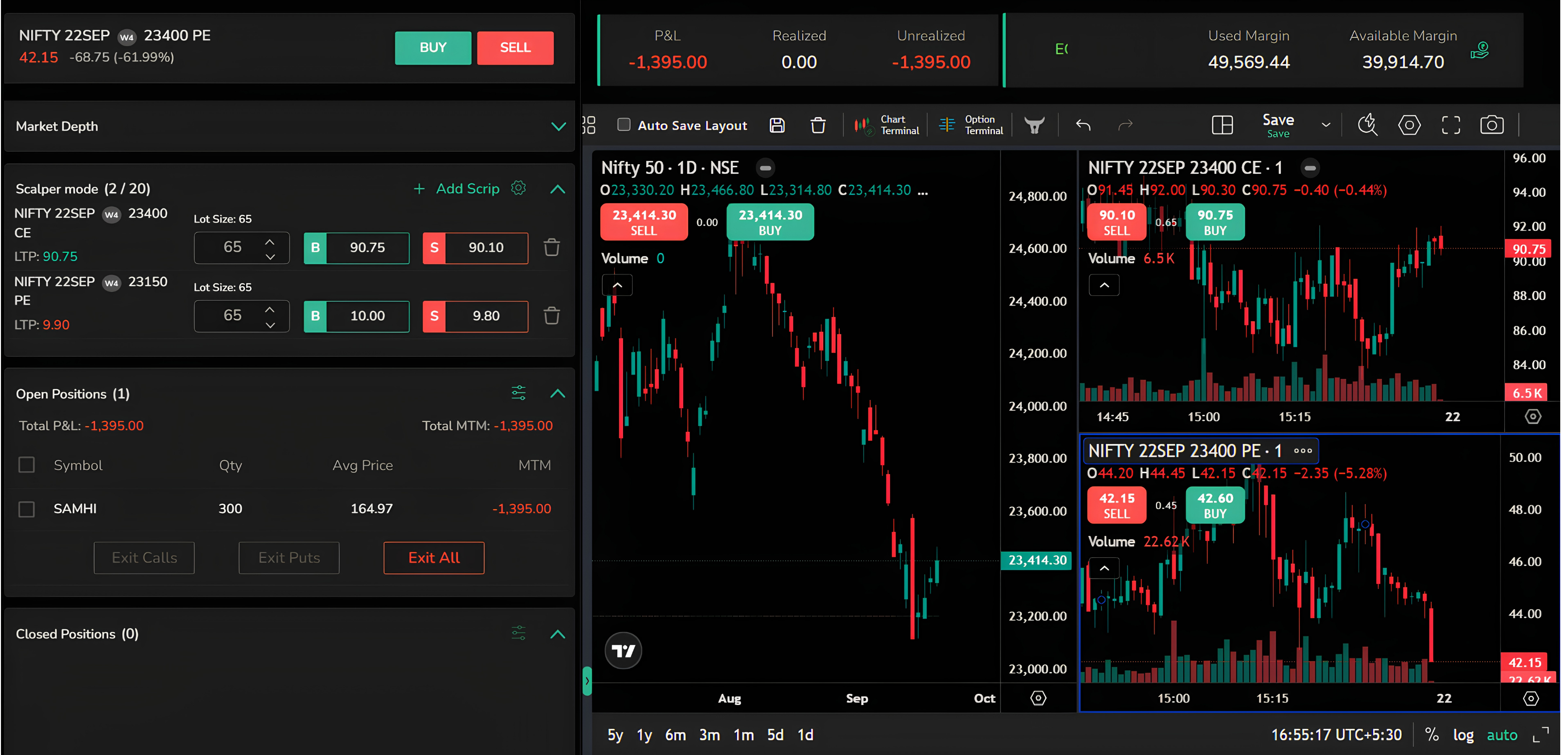Screen dimensions: 1568x755
Task: Select the 1y time range
Action: (x=644, y=735)
